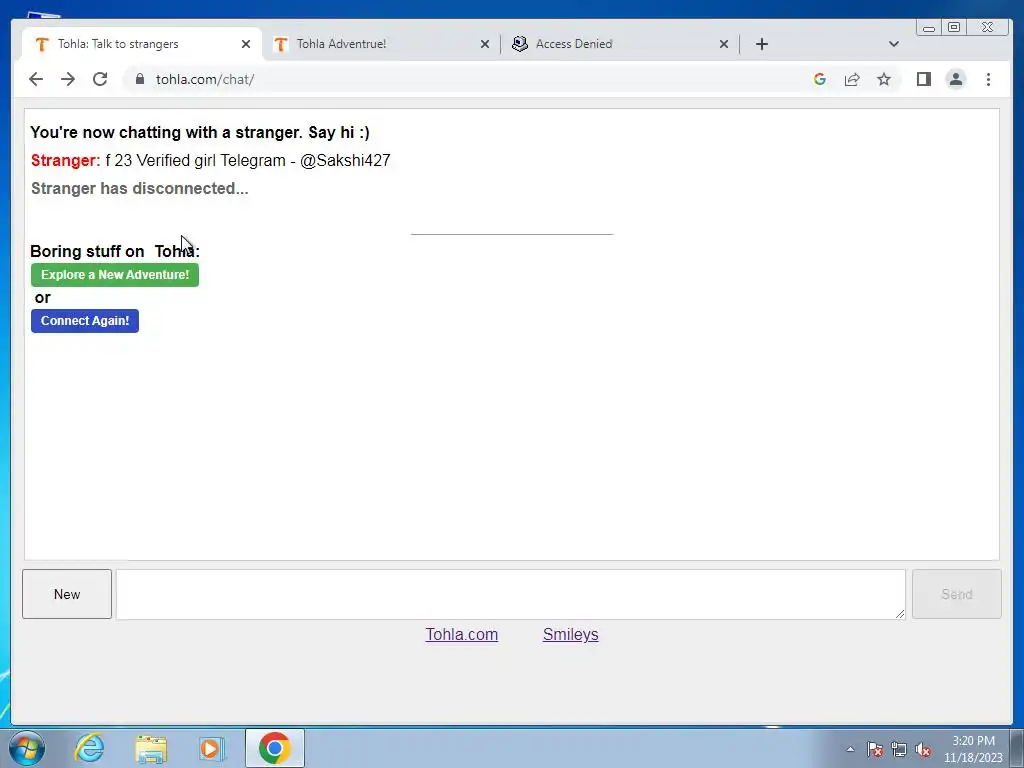Open the Windows Start menu

27,748
